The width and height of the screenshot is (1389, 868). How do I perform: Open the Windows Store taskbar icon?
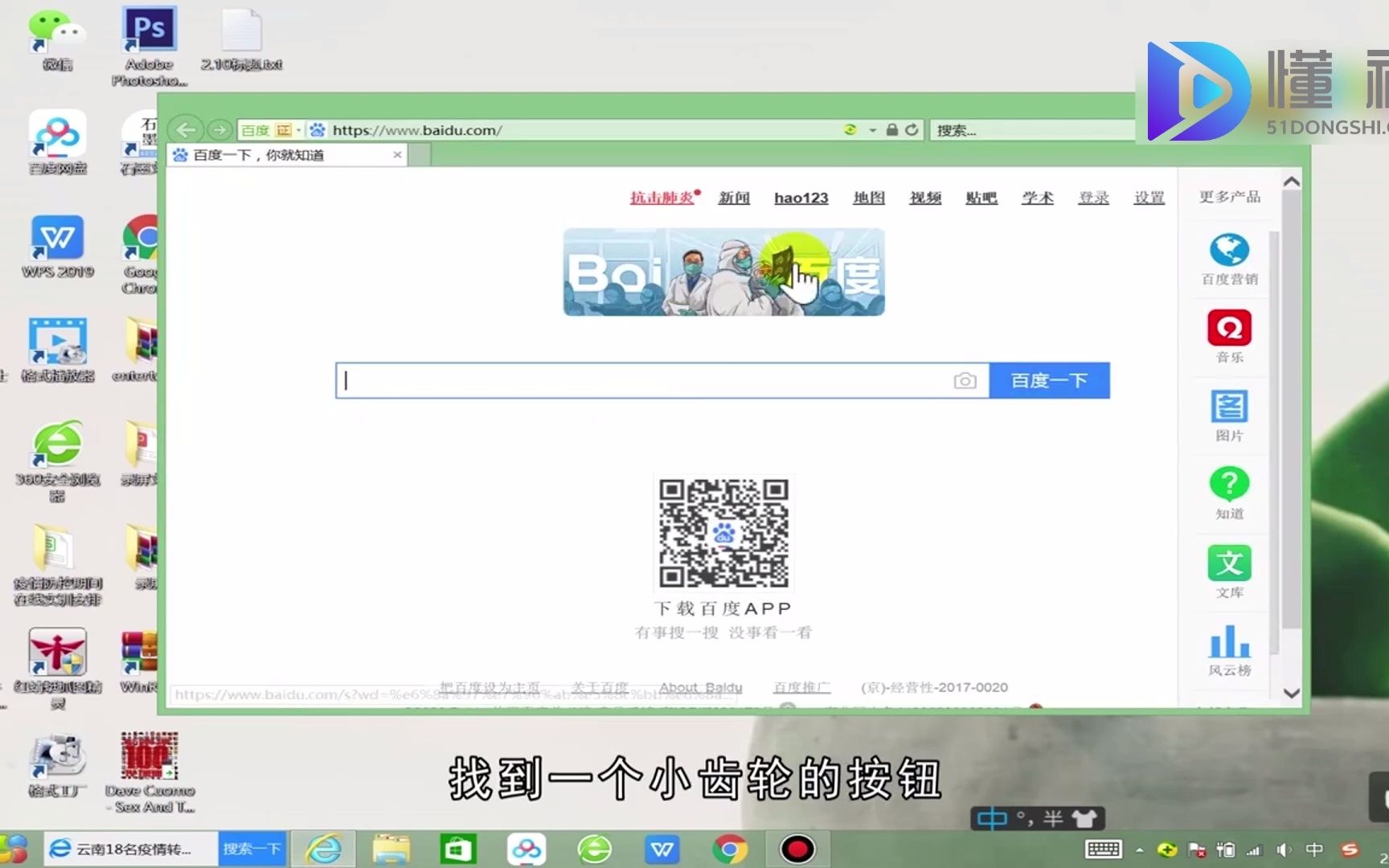click(458, 849)
